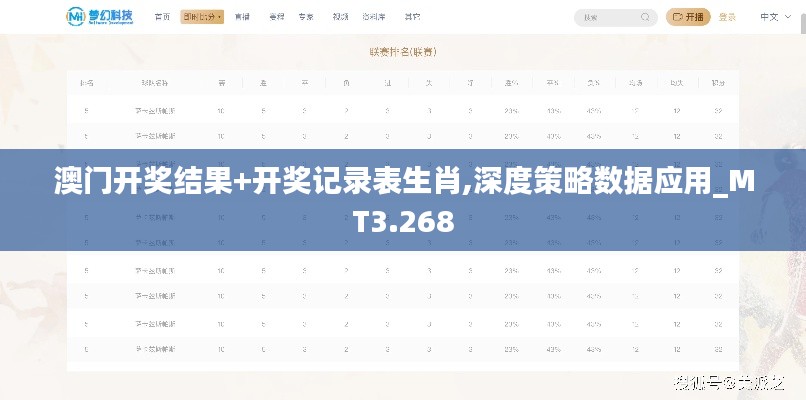Click the 其它 navigation item
Image resolution: width=806 pixels, height=400 pixels.
(x=411, y=17)
